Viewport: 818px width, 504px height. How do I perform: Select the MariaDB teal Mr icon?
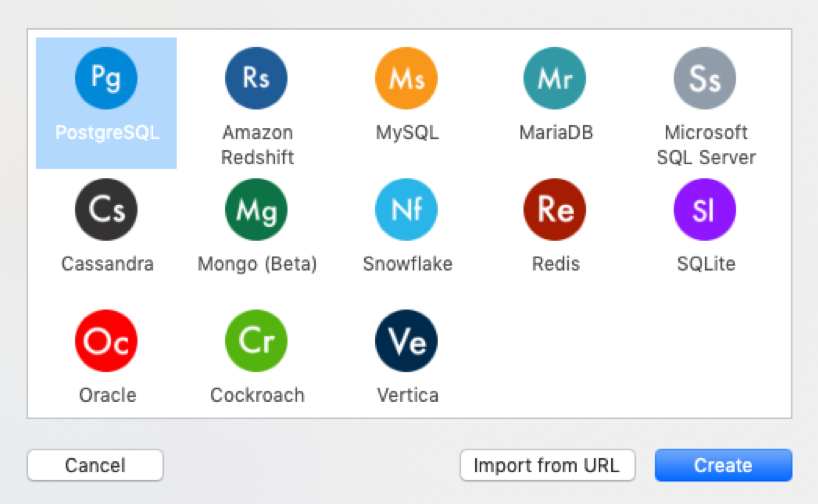[x=555, y=78]
